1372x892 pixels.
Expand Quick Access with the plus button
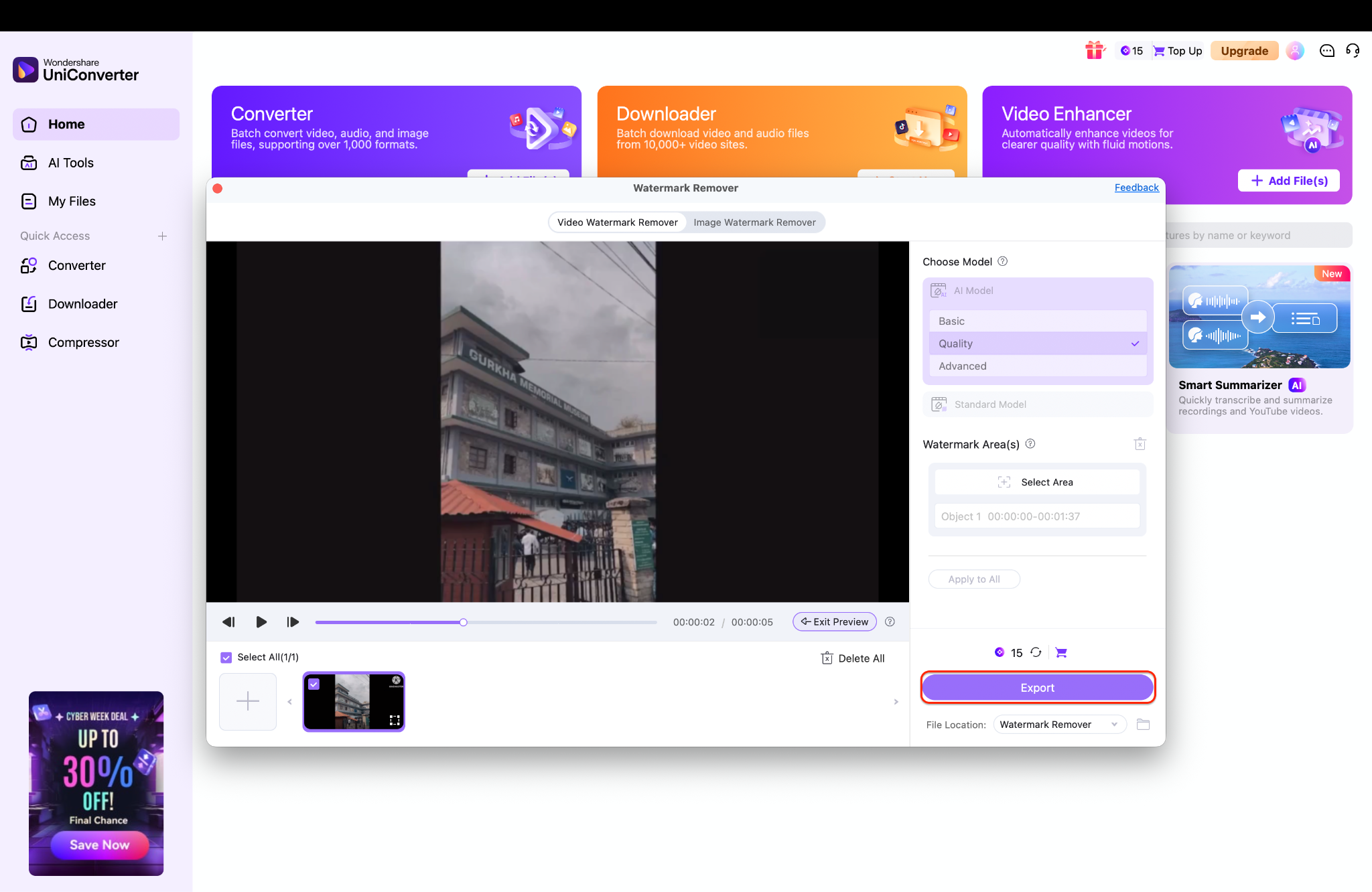162,236
